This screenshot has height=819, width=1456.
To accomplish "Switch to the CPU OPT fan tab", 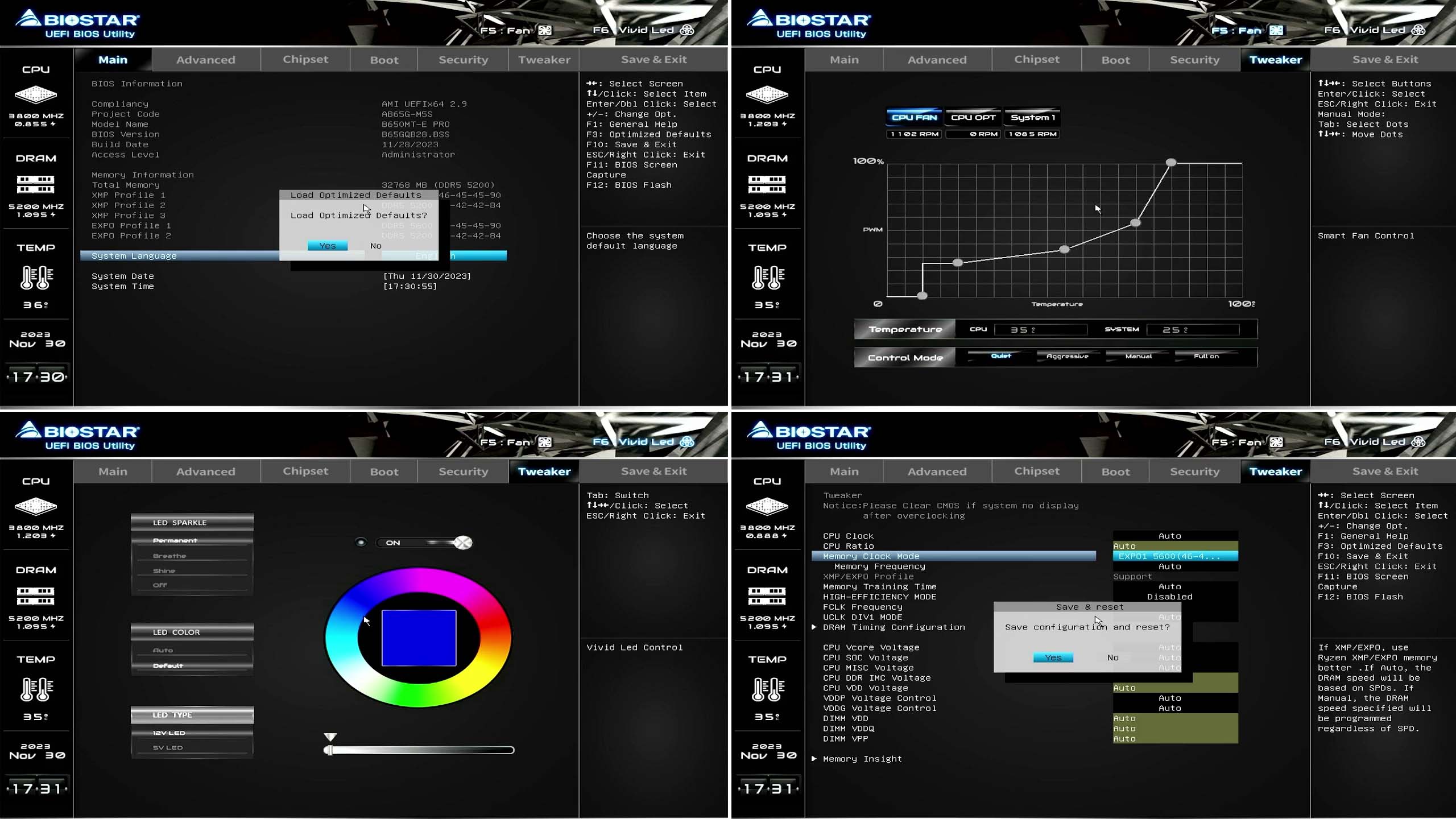I will (x=973, y=118).
